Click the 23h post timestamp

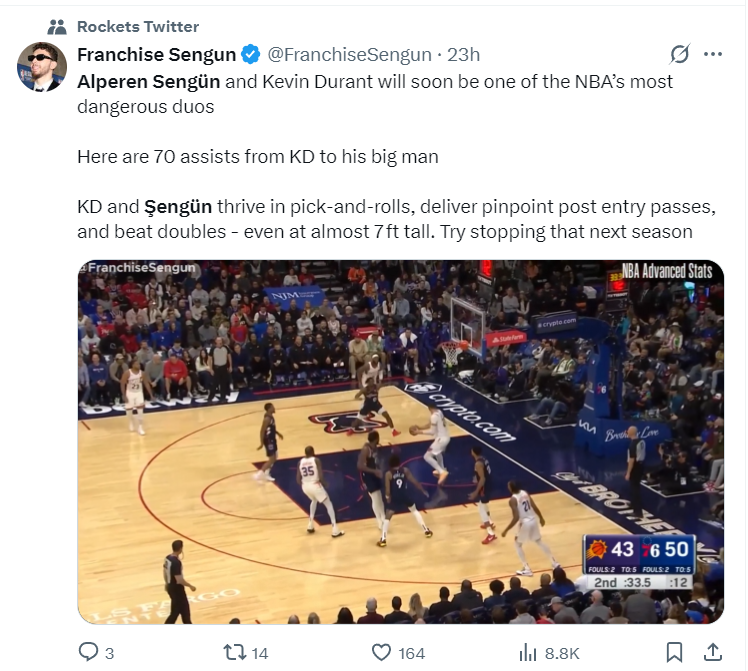tap(464, 54)
